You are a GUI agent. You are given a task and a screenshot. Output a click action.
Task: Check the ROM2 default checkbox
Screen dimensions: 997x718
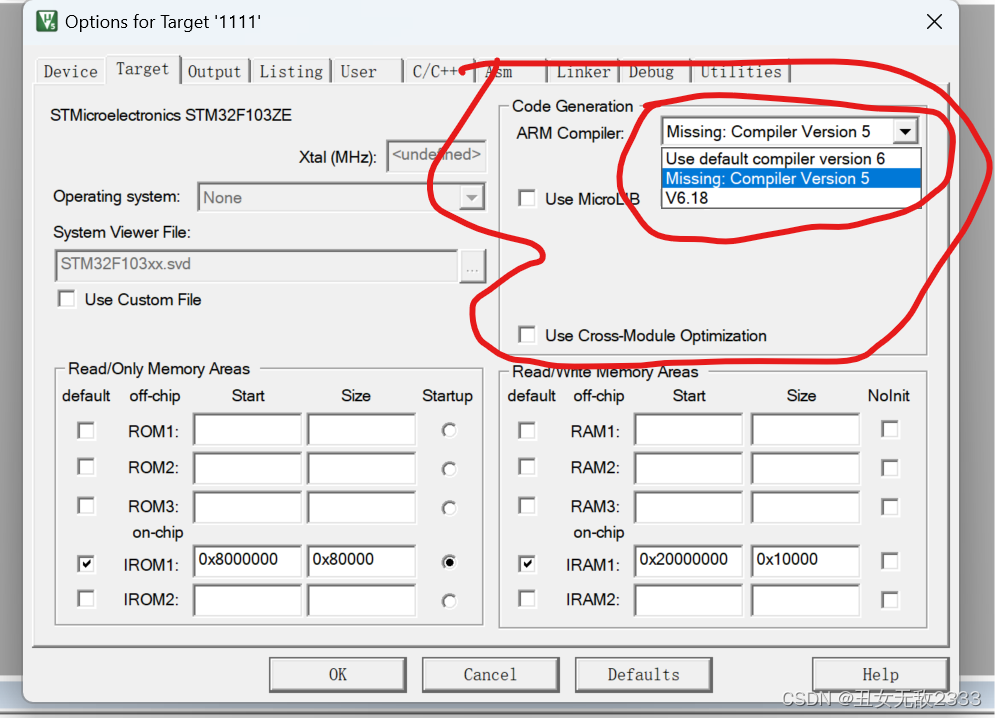(x=86, y=467)
